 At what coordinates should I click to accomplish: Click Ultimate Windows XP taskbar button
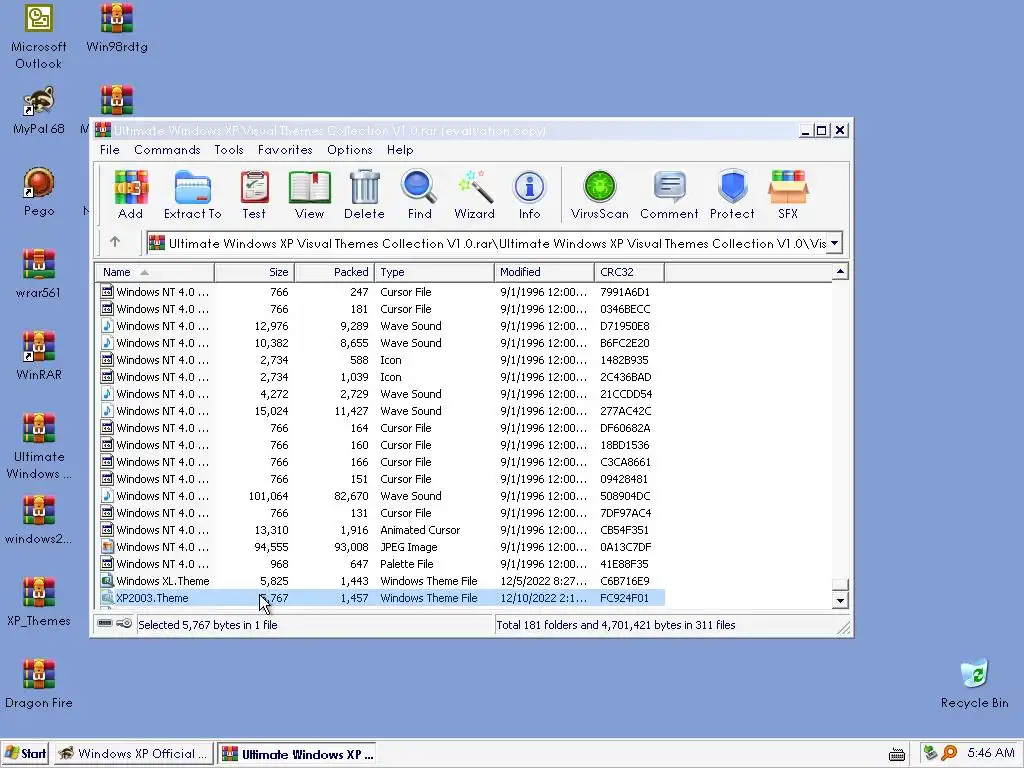(x=298, y=754)
